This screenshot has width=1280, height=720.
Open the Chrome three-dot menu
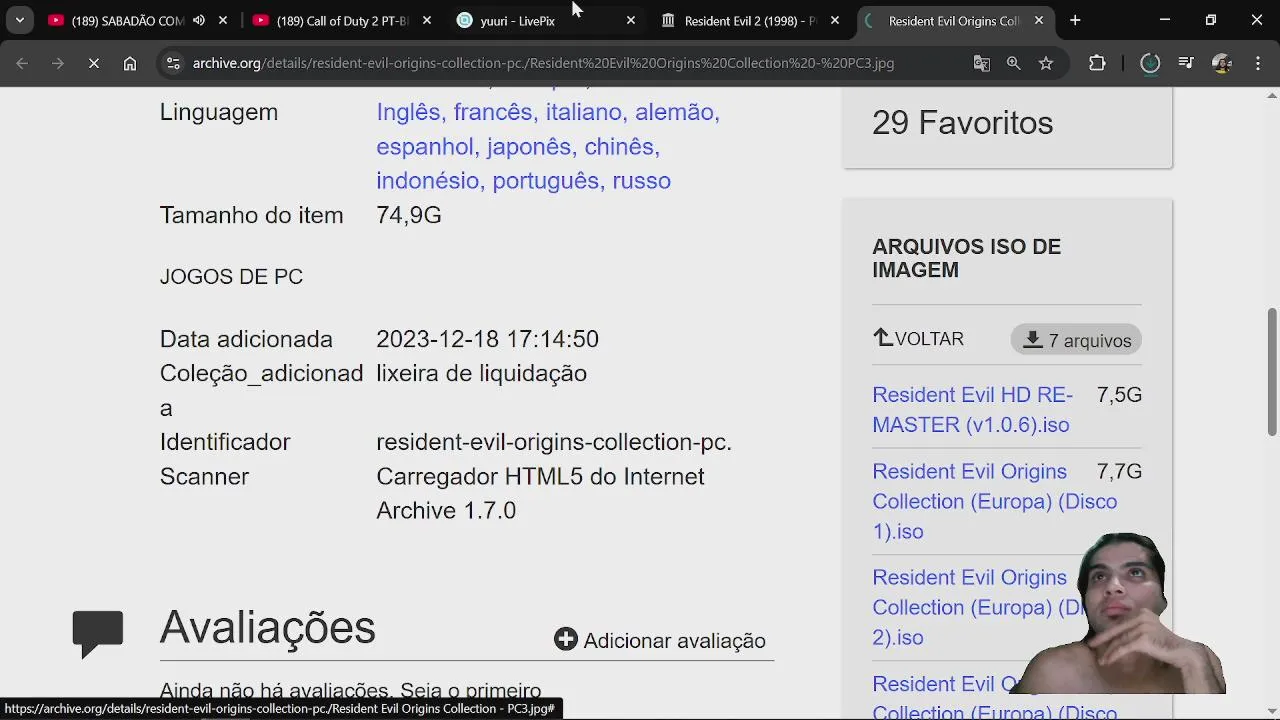click(x=1257, y=63)
